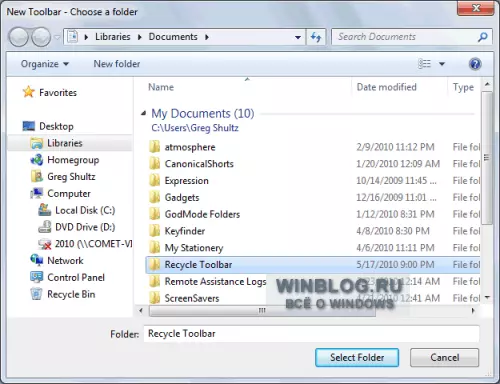Click the New folder button
The image size is (500, 384).
coord(117,64)
